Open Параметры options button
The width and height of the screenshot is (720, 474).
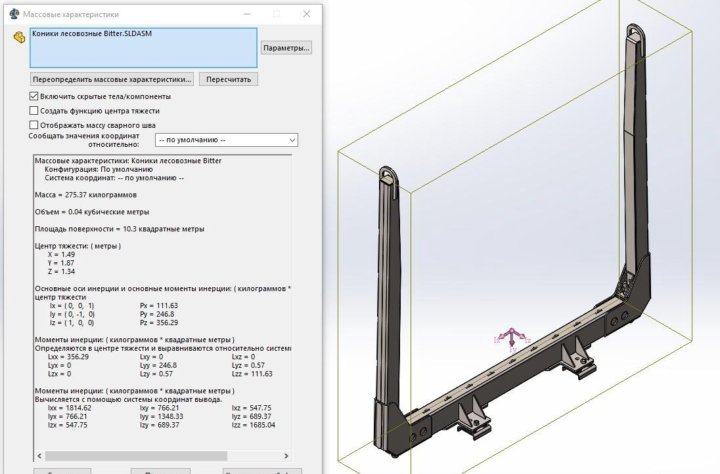(x=286, y=47)
